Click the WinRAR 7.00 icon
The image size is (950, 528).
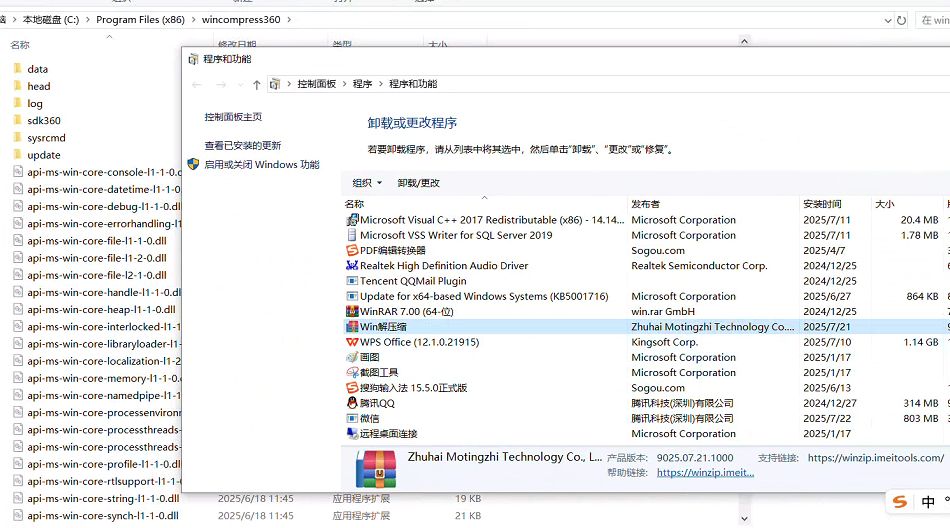(352, 312)
